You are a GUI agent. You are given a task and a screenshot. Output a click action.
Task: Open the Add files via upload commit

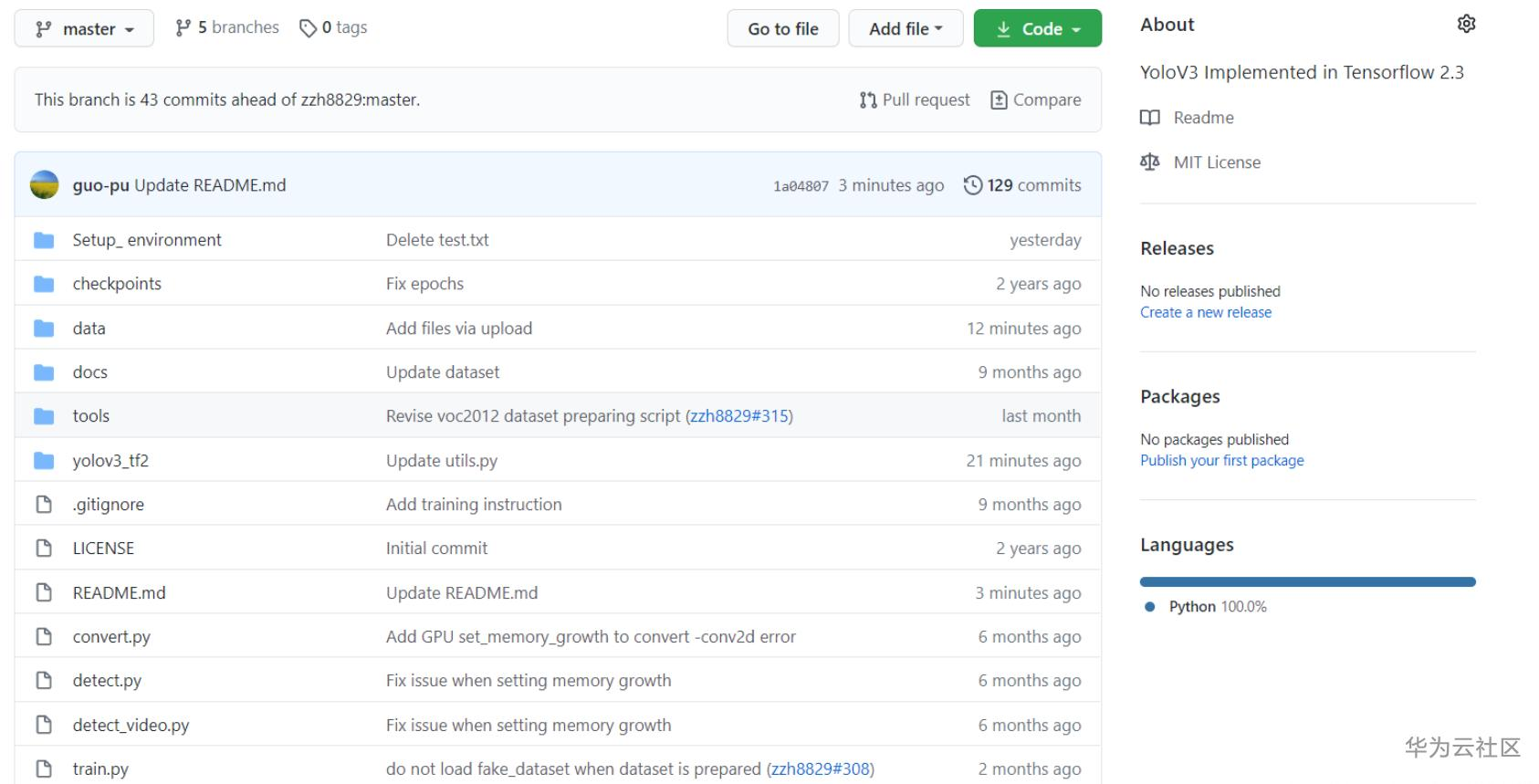459,329
